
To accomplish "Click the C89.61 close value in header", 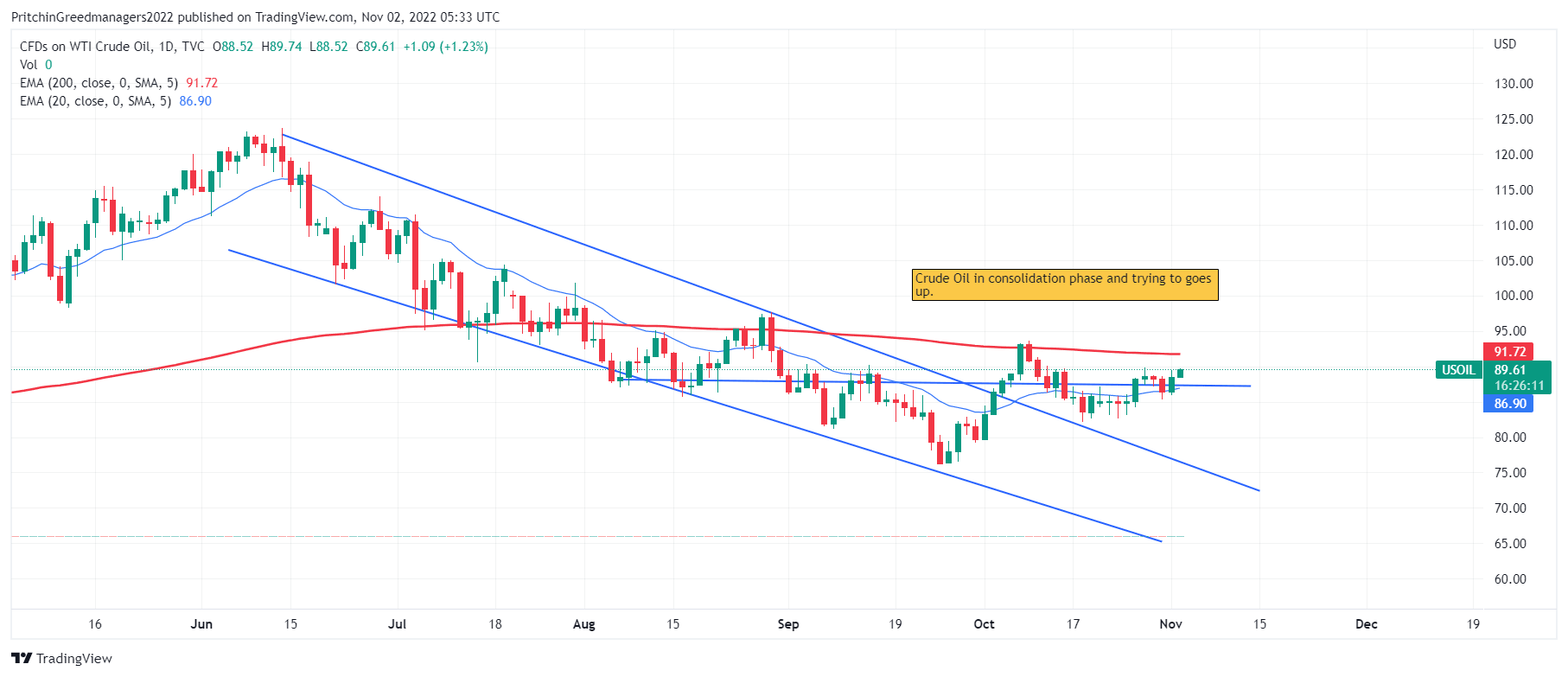I will point(375,47).
